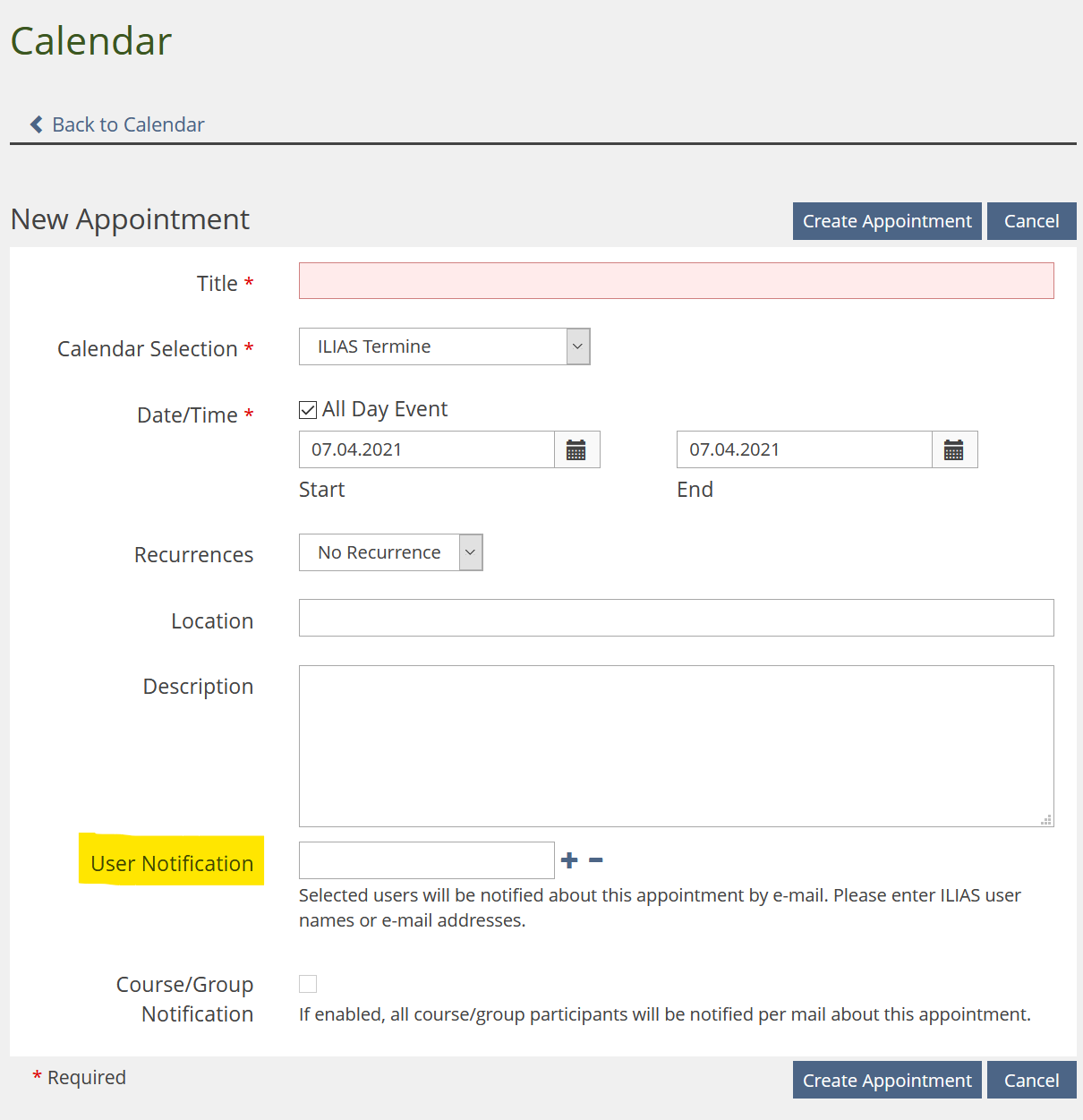Uncheck the All Day Event checkbox
Image resolution: width=1083 pixels, height=1120 pixels.
308,410
